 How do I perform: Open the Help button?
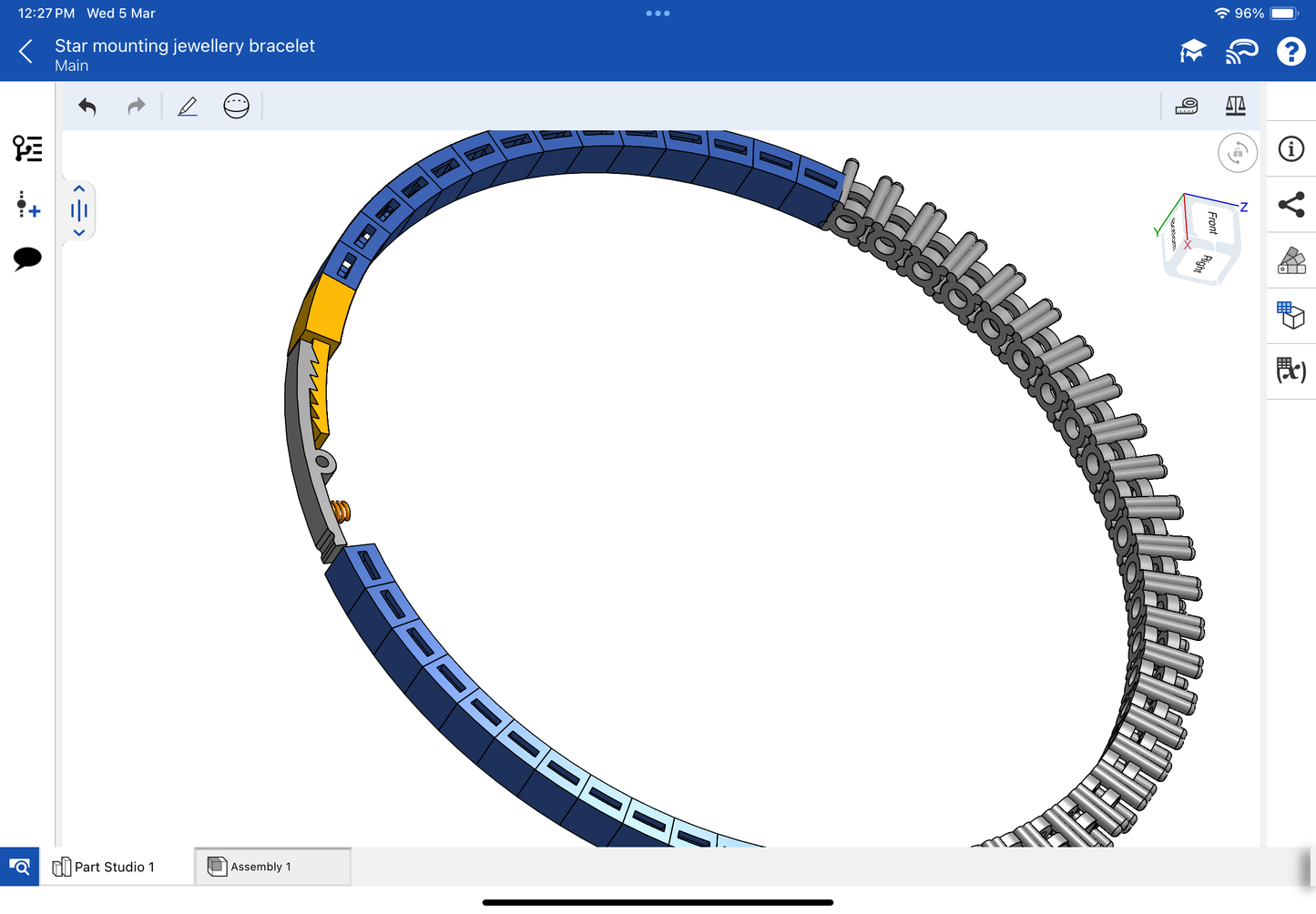click(1290, 52)
